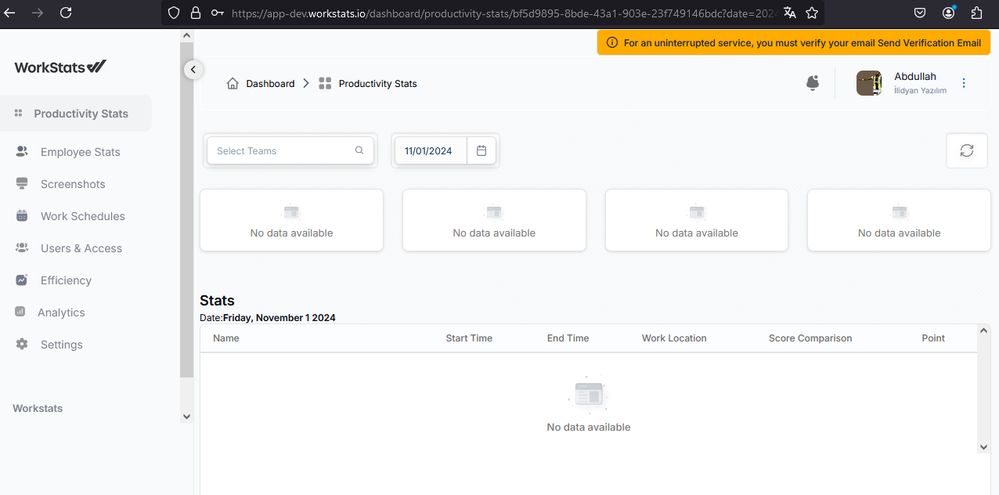Screen dimensions: 999x495
Task: Click the banner info icon
Action: coord(612,43)
